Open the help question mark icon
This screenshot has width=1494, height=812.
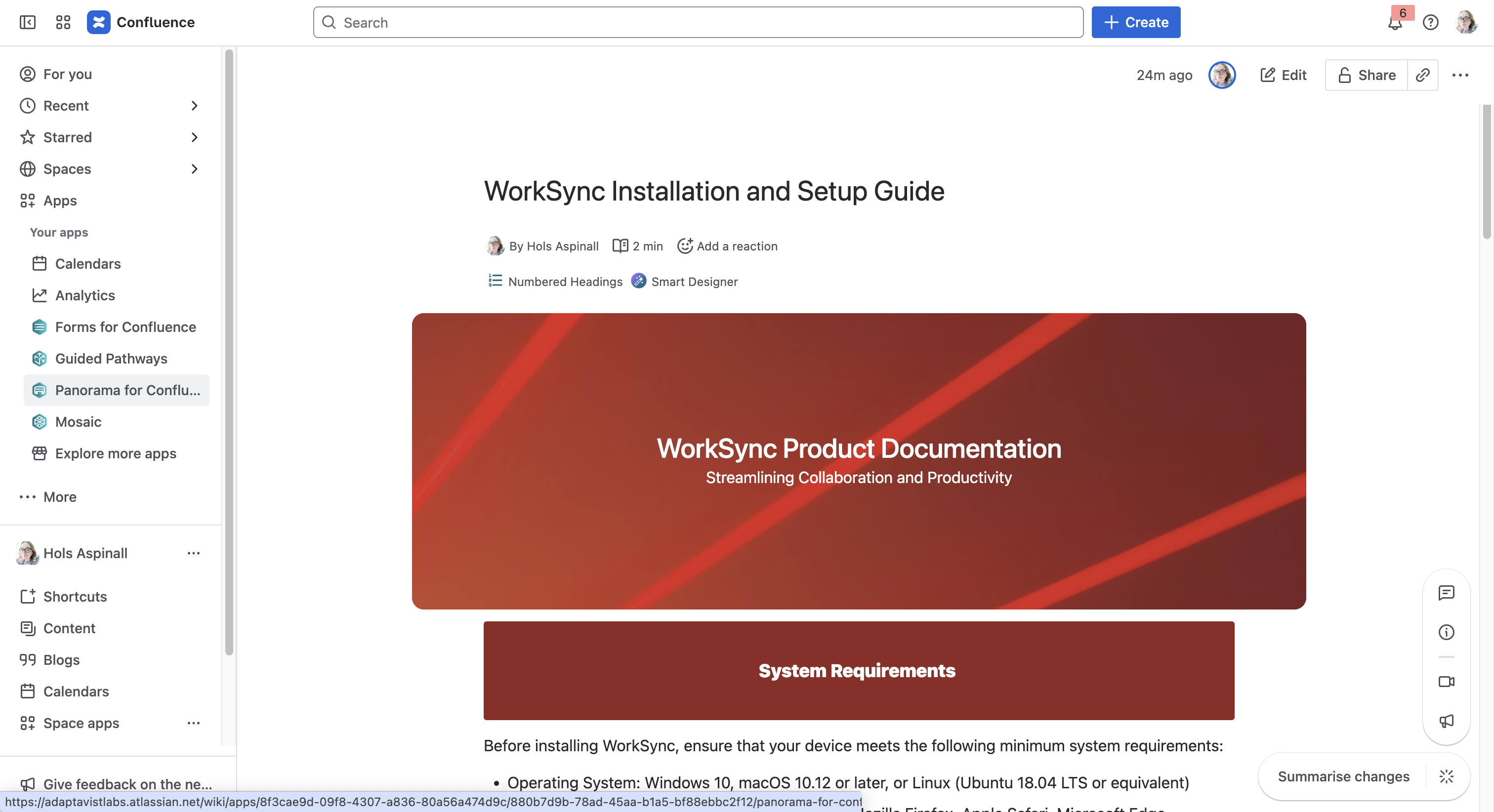point(1430,23)
